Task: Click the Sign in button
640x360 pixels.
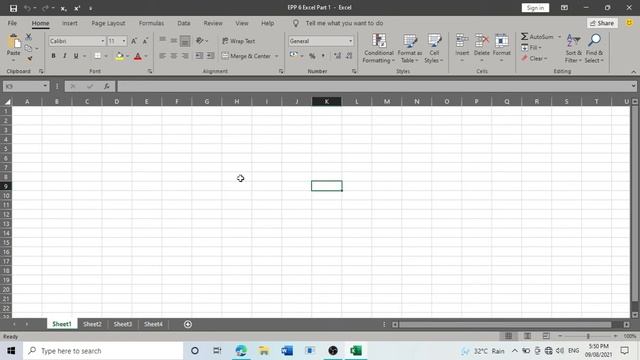Action: point(535,8)
